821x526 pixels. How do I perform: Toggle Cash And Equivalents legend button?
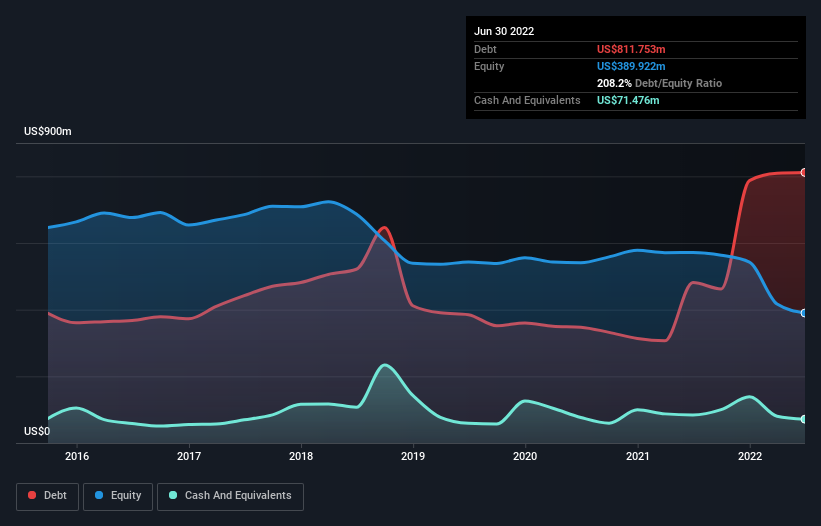coord(230,496)
